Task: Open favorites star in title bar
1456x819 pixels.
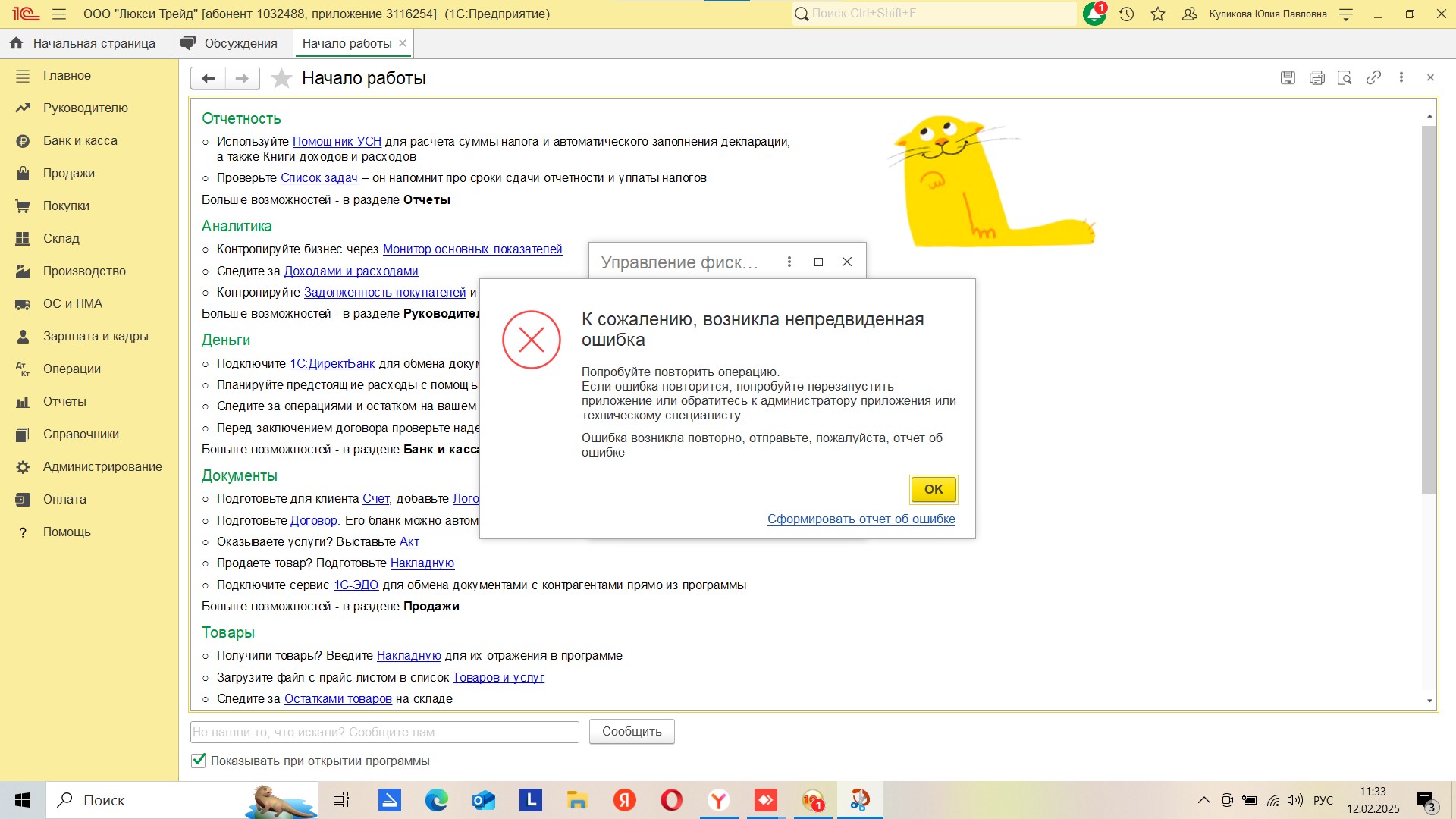Action: pyautogui.click(x=1158, y=14)
